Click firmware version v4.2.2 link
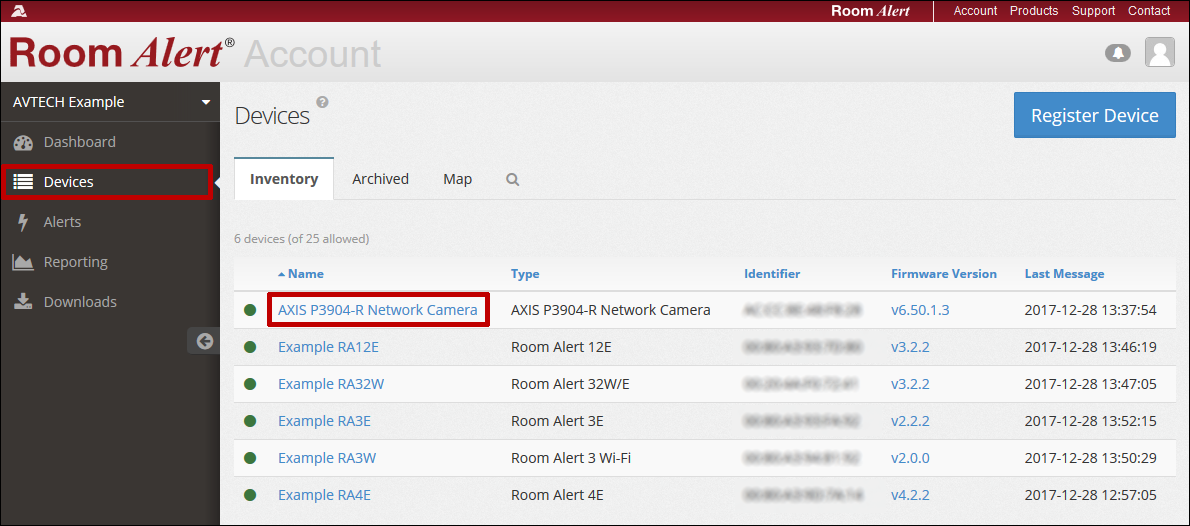The height and width of the screenshot is (526, 1190). [x=910, y=495]
